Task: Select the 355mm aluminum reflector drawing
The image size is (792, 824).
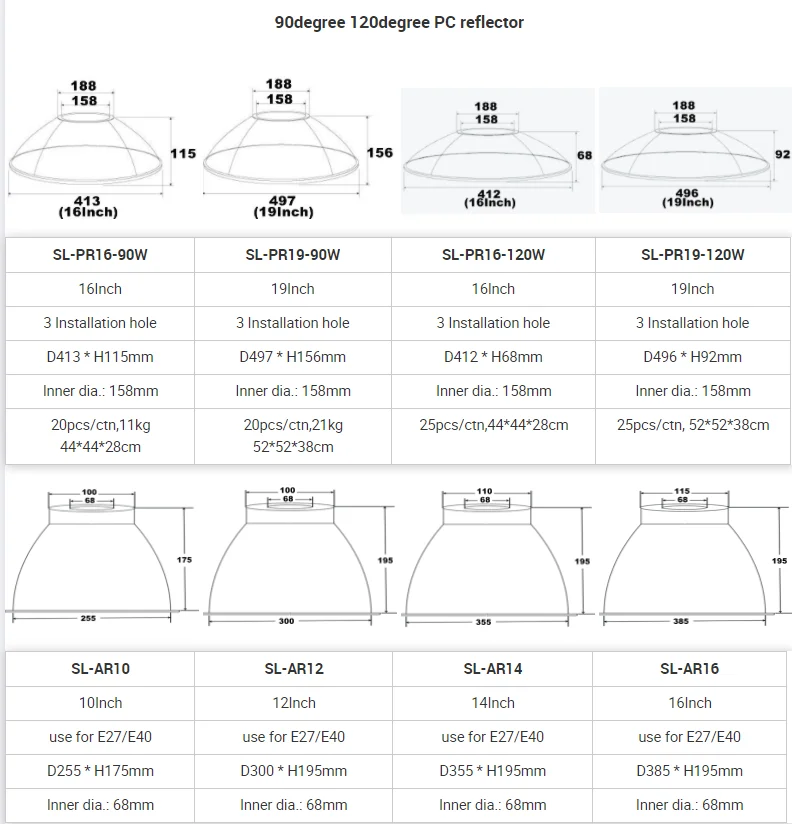Action: pyautogui.click(x=496, y=557)
